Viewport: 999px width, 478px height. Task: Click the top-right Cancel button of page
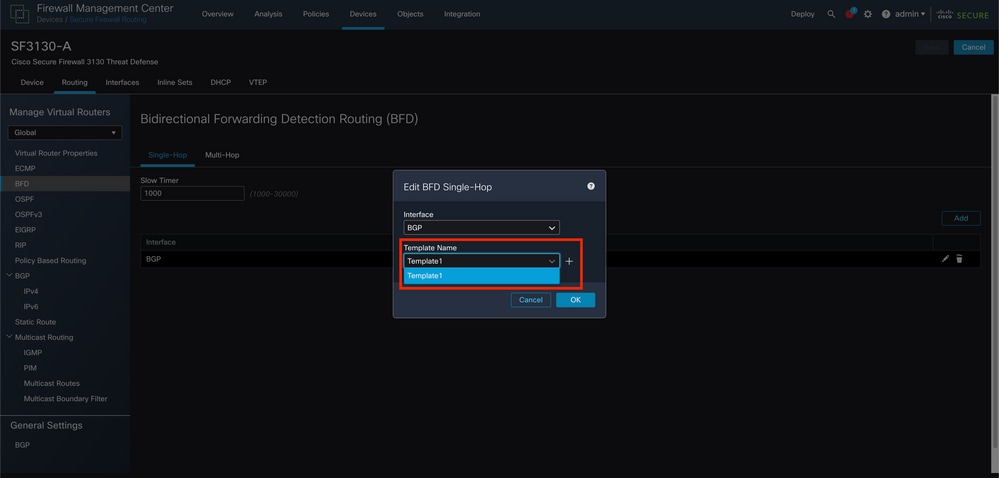pyautogui.click(x=973, y=47)
